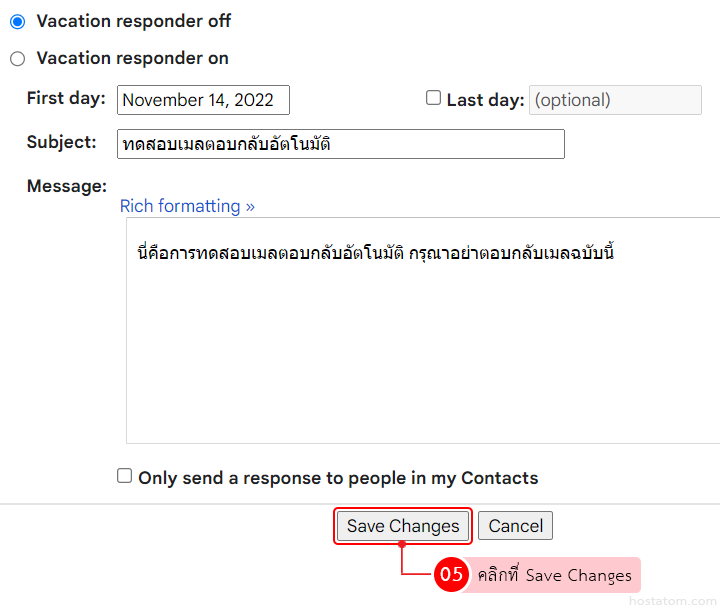Screen dimensions: 720x608
Task: Check the only-send-to-Contacts checkbox
Action: [x=125, y=476]
